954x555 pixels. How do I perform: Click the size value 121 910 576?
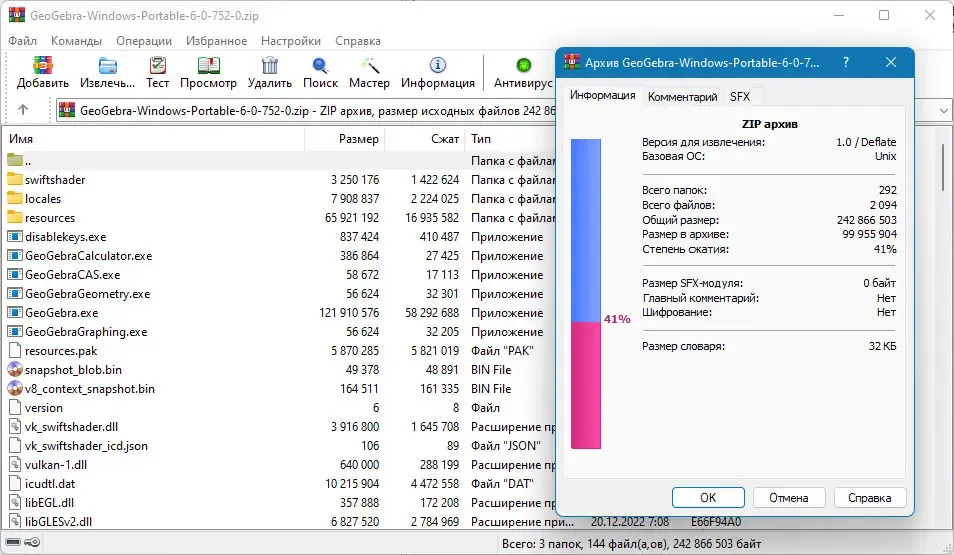pyautogui.click(x=349, y=313)
